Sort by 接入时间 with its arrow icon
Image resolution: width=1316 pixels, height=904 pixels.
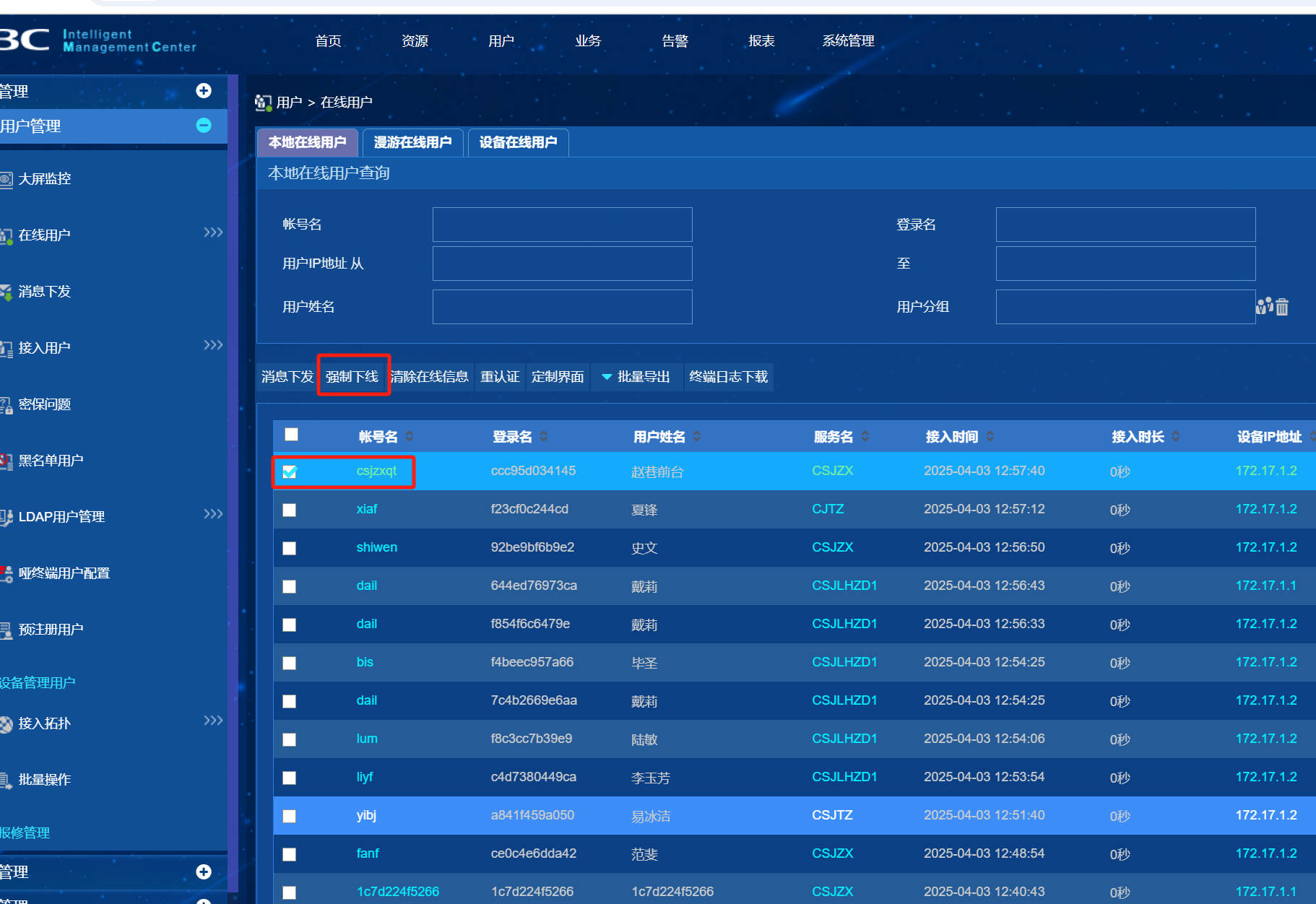point(990,436)
